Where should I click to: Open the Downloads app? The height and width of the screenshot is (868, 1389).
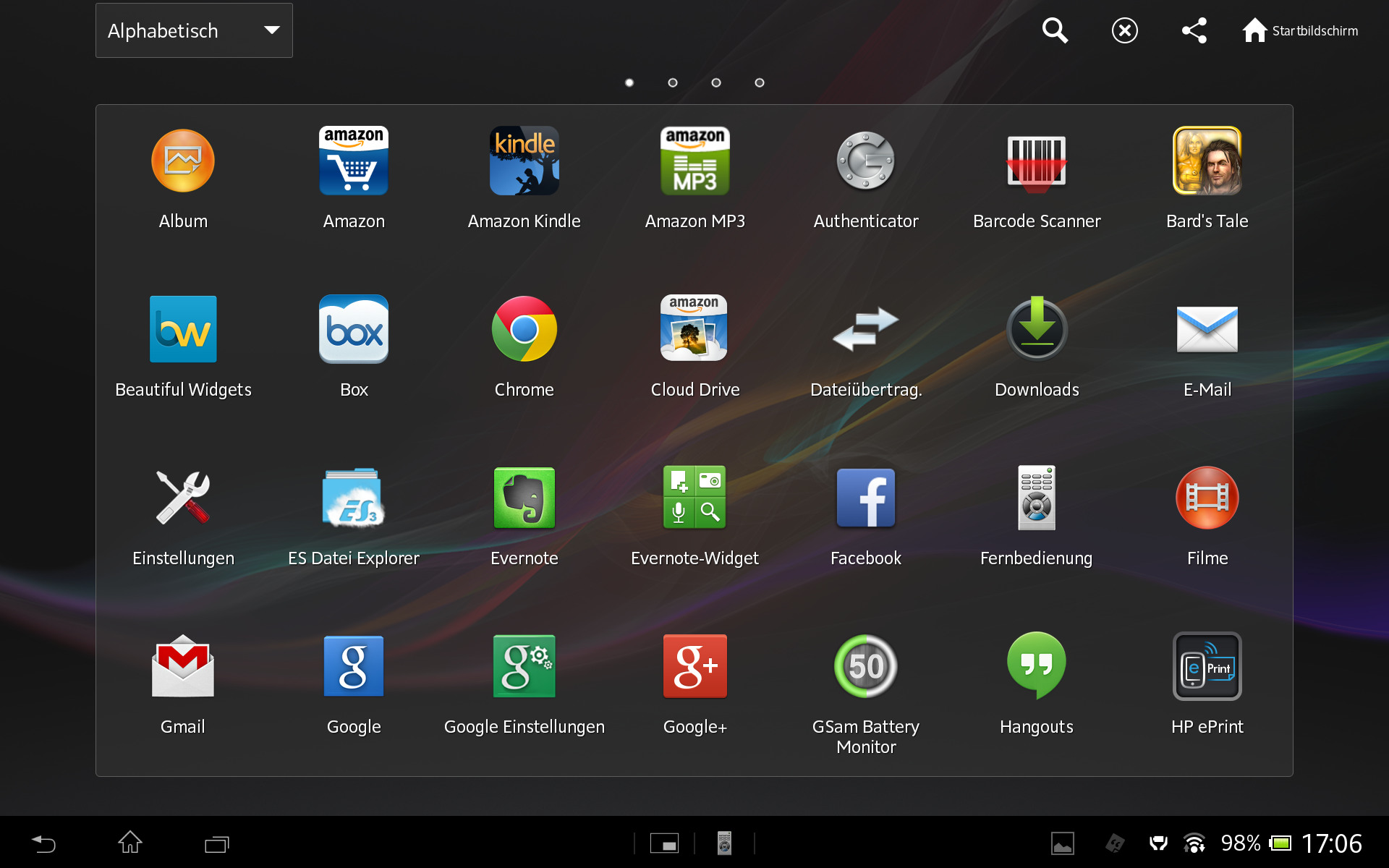(1037, 329)
